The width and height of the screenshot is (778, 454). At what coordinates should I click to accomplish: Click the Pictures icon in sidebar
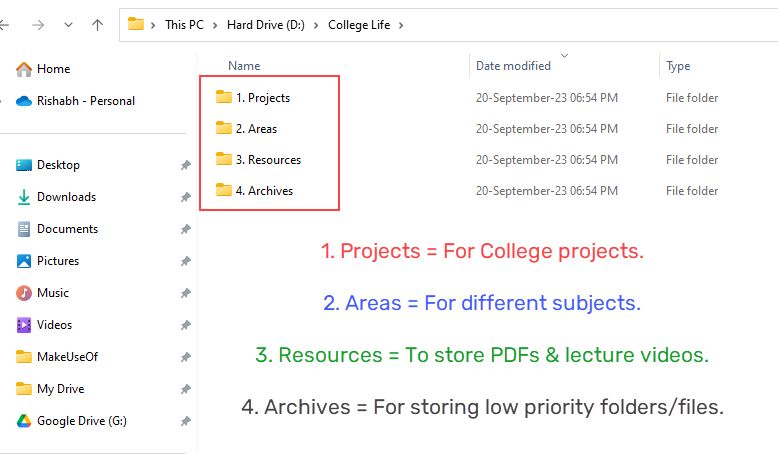24,261
